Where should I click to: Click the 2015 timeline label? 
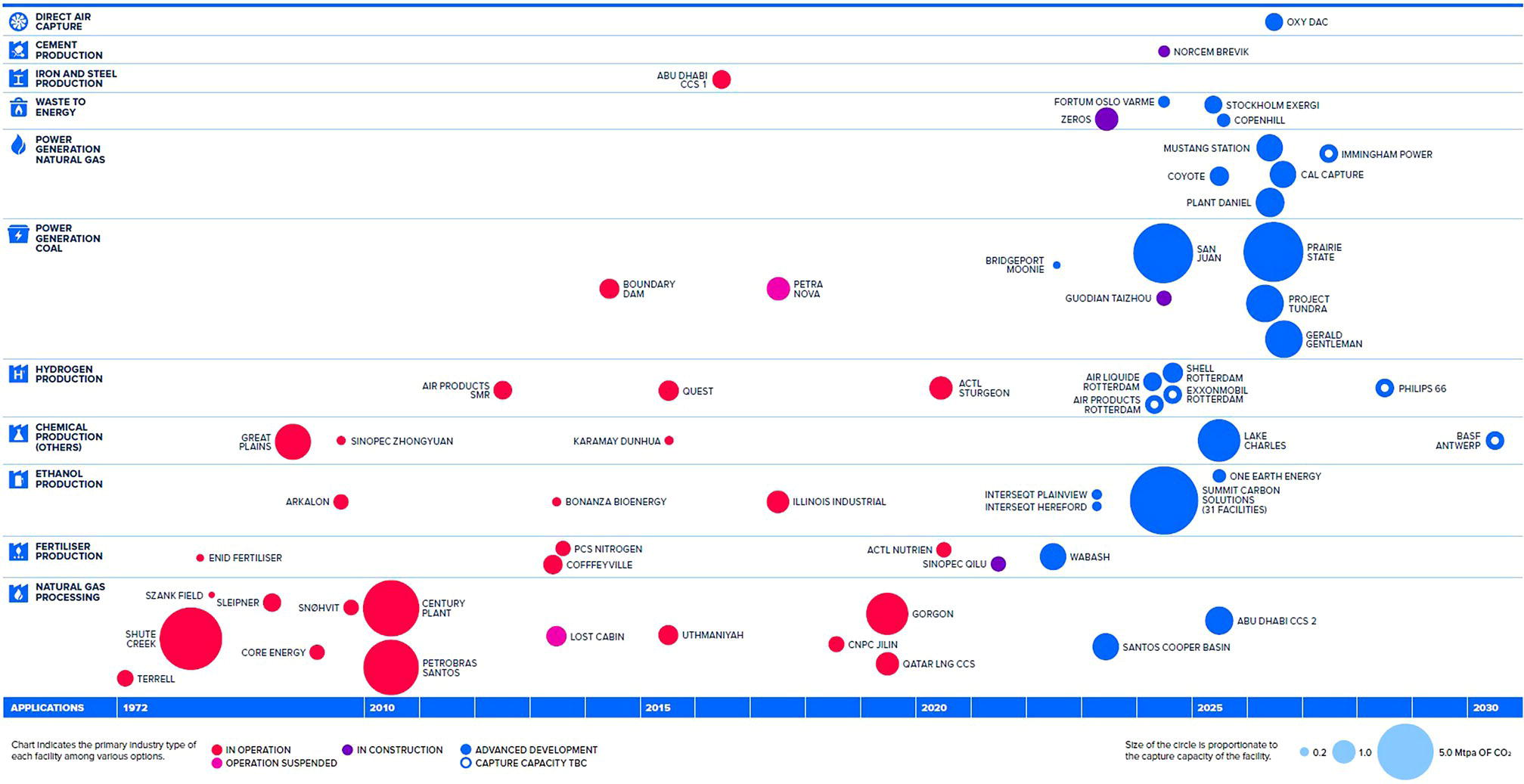(x=658, y=708)
